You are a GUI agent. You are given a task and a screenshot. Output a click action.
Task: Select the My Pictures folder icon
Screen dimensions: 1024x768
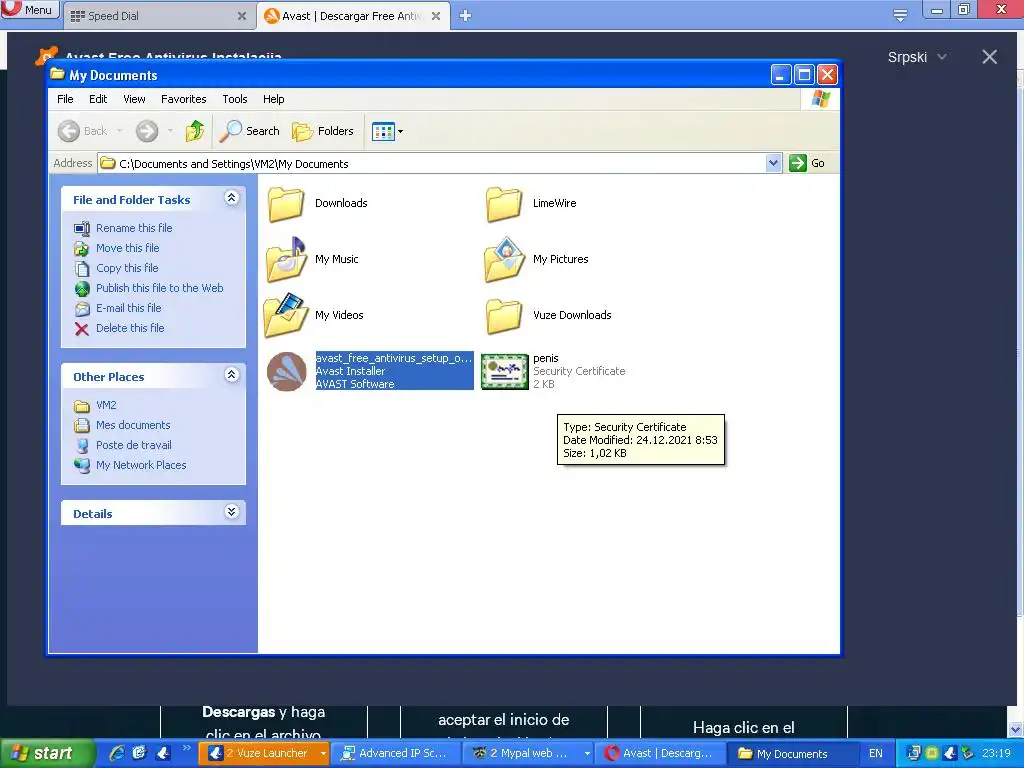(x=504, y=259)
